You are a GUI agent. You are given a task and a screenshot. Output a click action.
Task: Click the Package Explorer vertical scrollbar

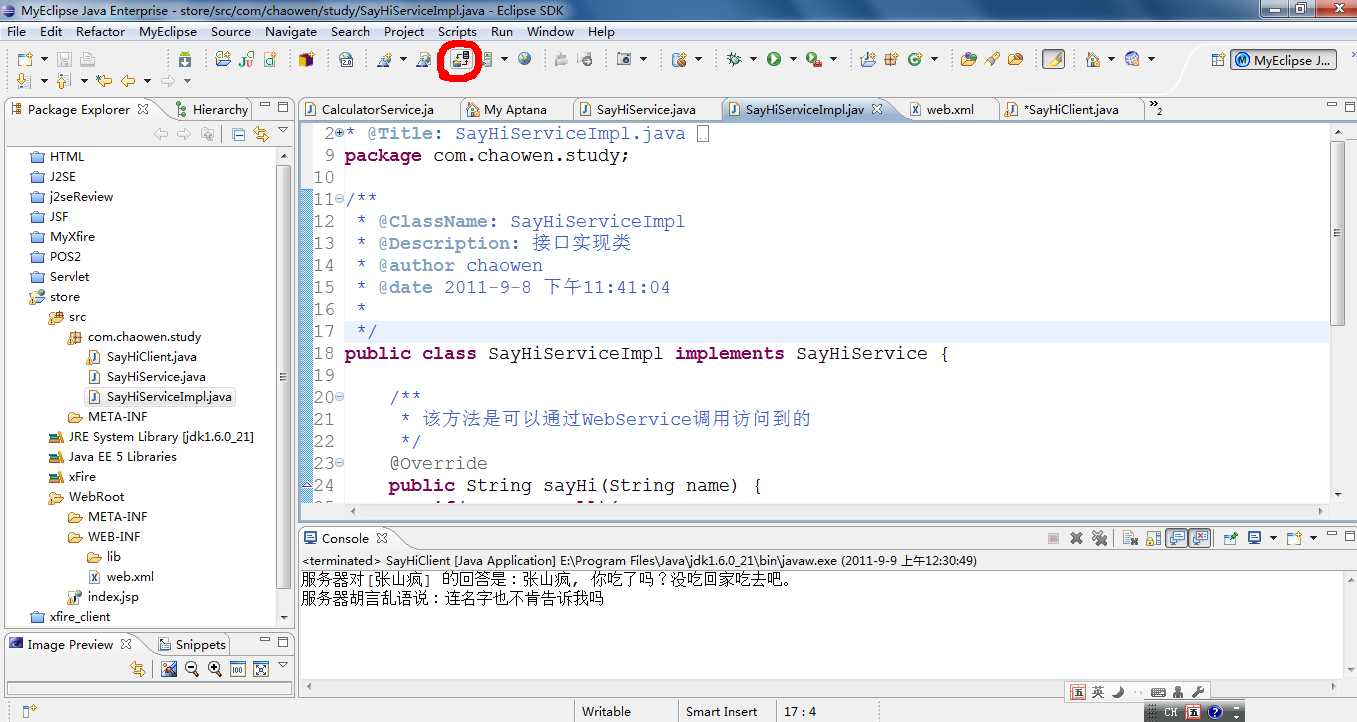[284, 377]
